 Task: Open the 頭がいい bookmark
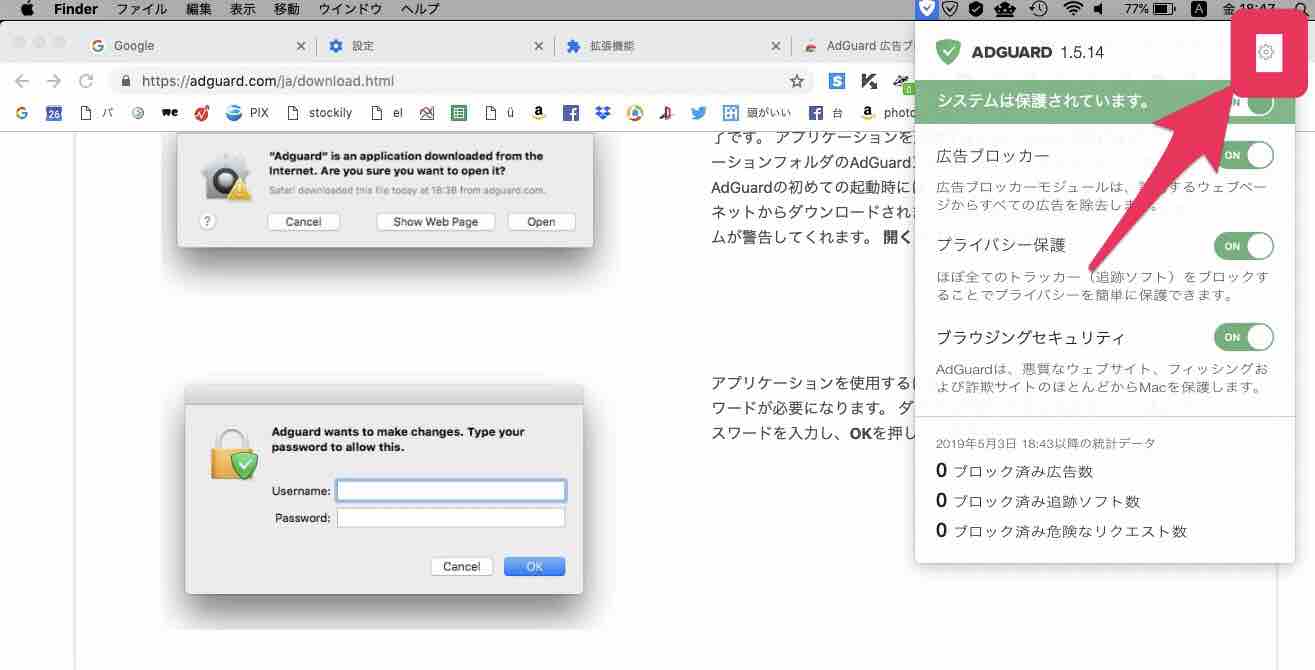pyautogui.click(x=756, y=113)
